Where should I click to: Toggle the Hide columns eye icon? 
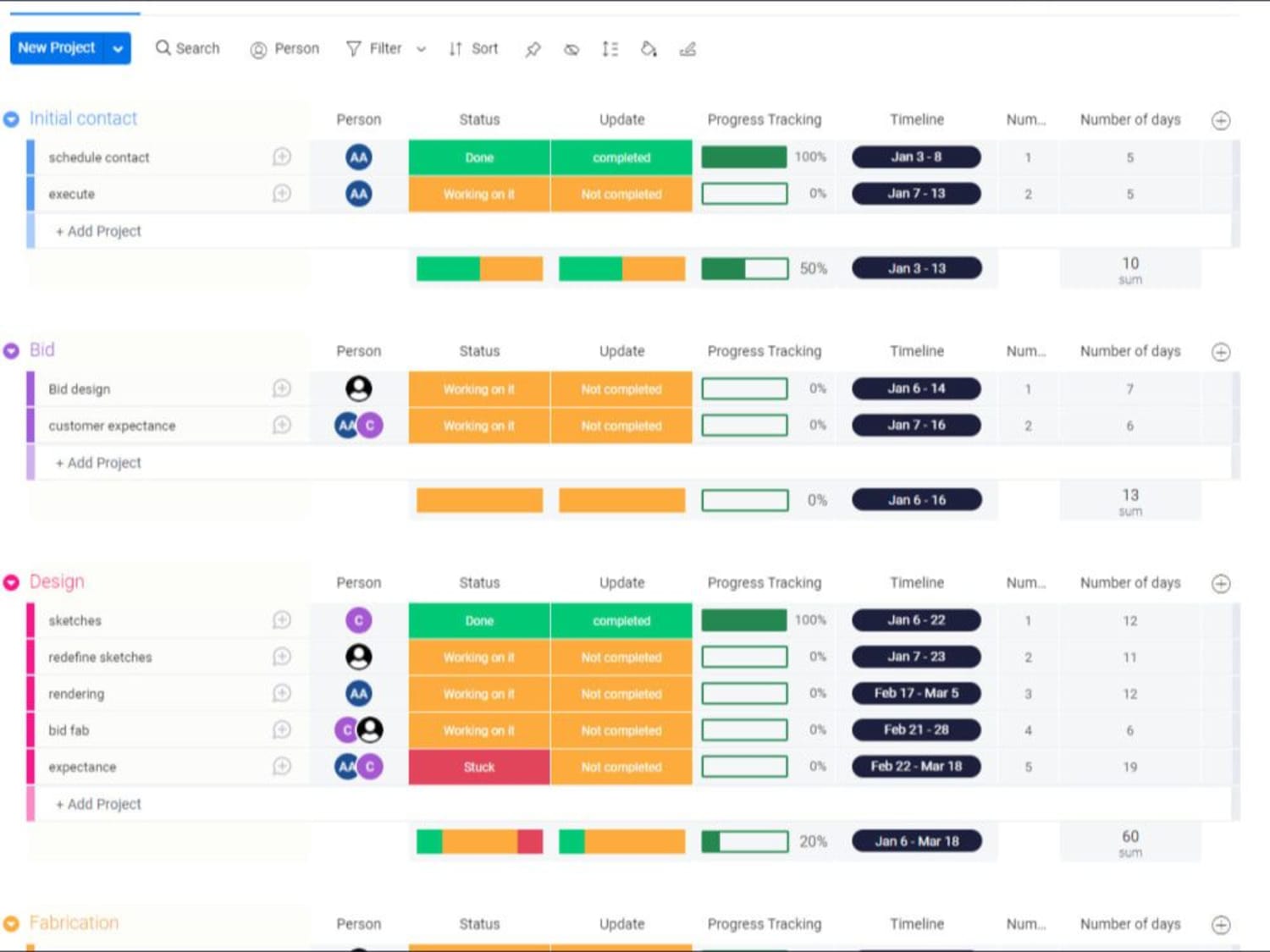tap(571, 49)
